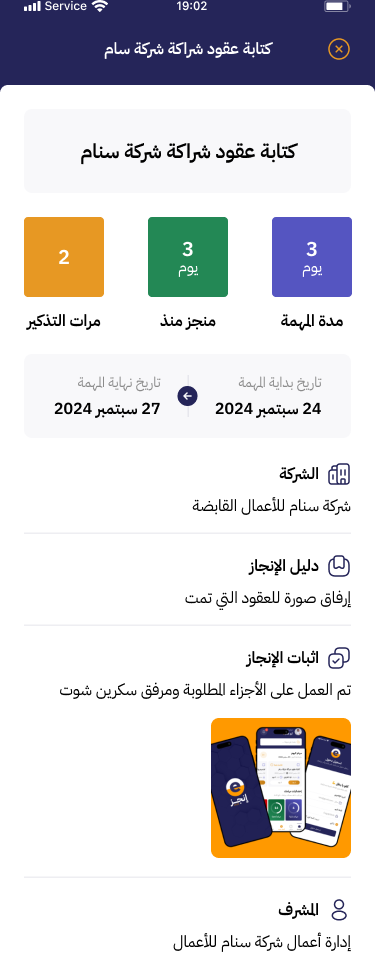Select the green منجز منذ 3 days tile
The height and width of the screenshot is (974, 375).
click(188, 257)
